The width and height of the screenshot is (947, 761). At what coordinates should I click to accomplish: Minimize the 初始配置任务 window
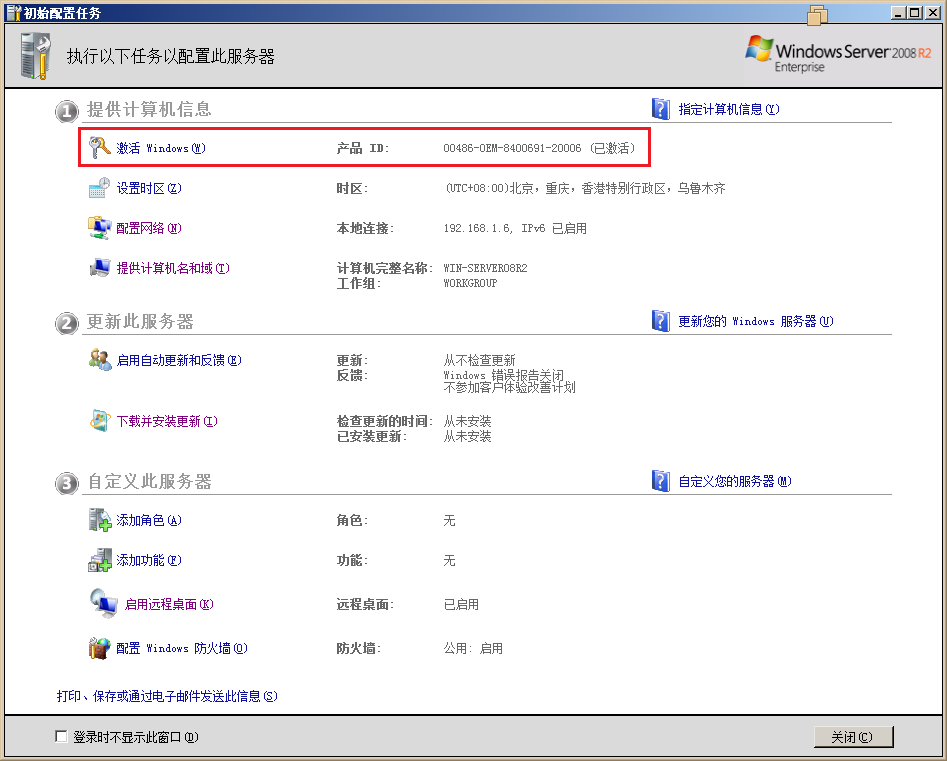coord(899,13)
